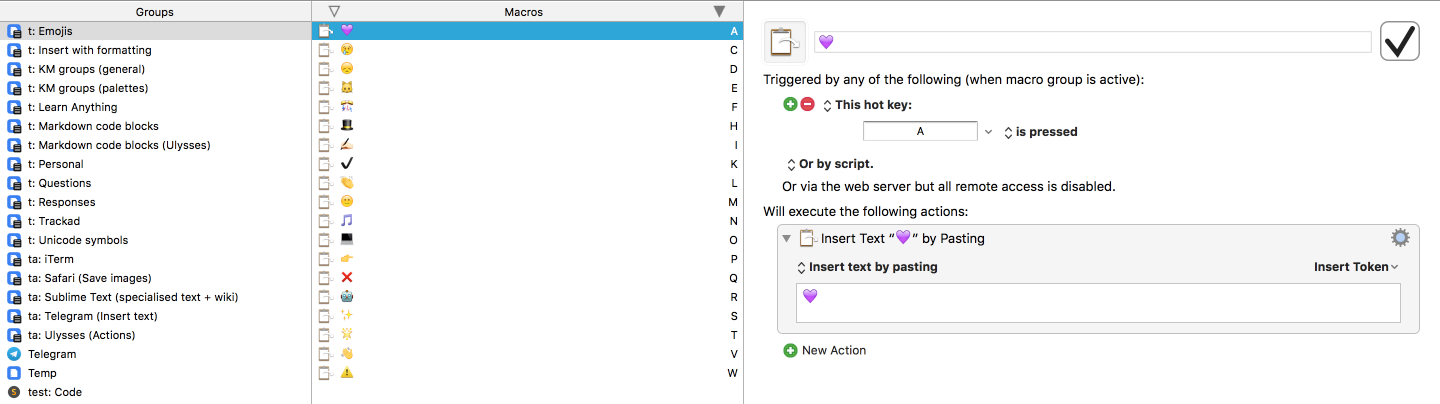Click the hot key field showing A
This screenshot has height=404, width=1440.
point(919,131)
